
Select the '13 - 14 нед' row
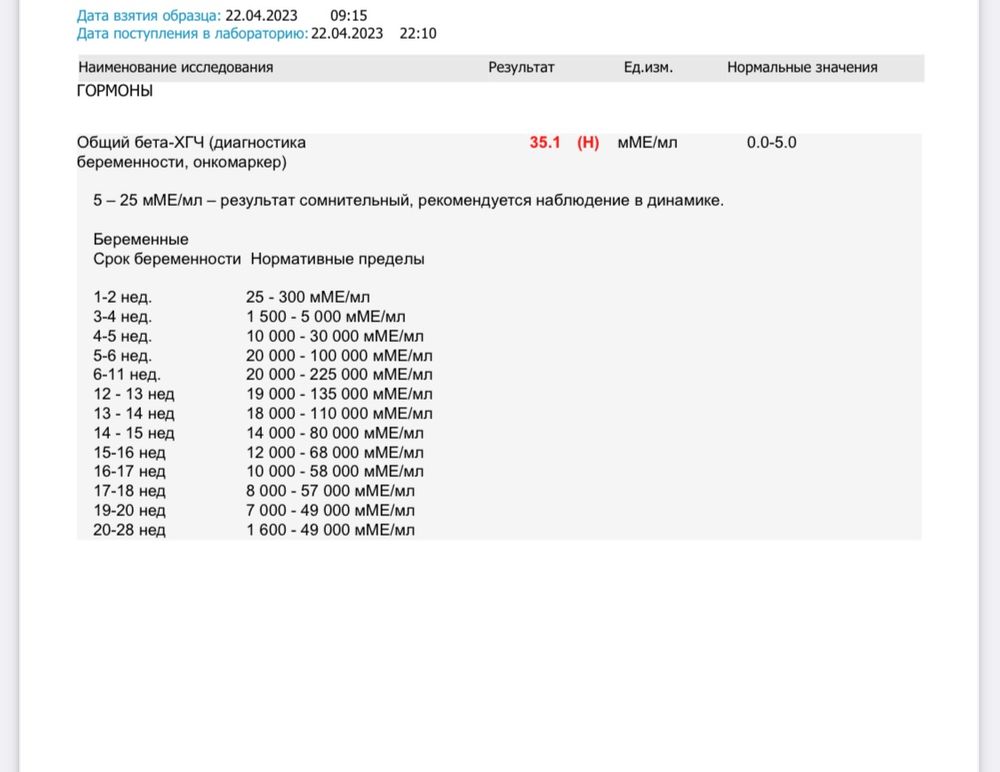(263, 413)
